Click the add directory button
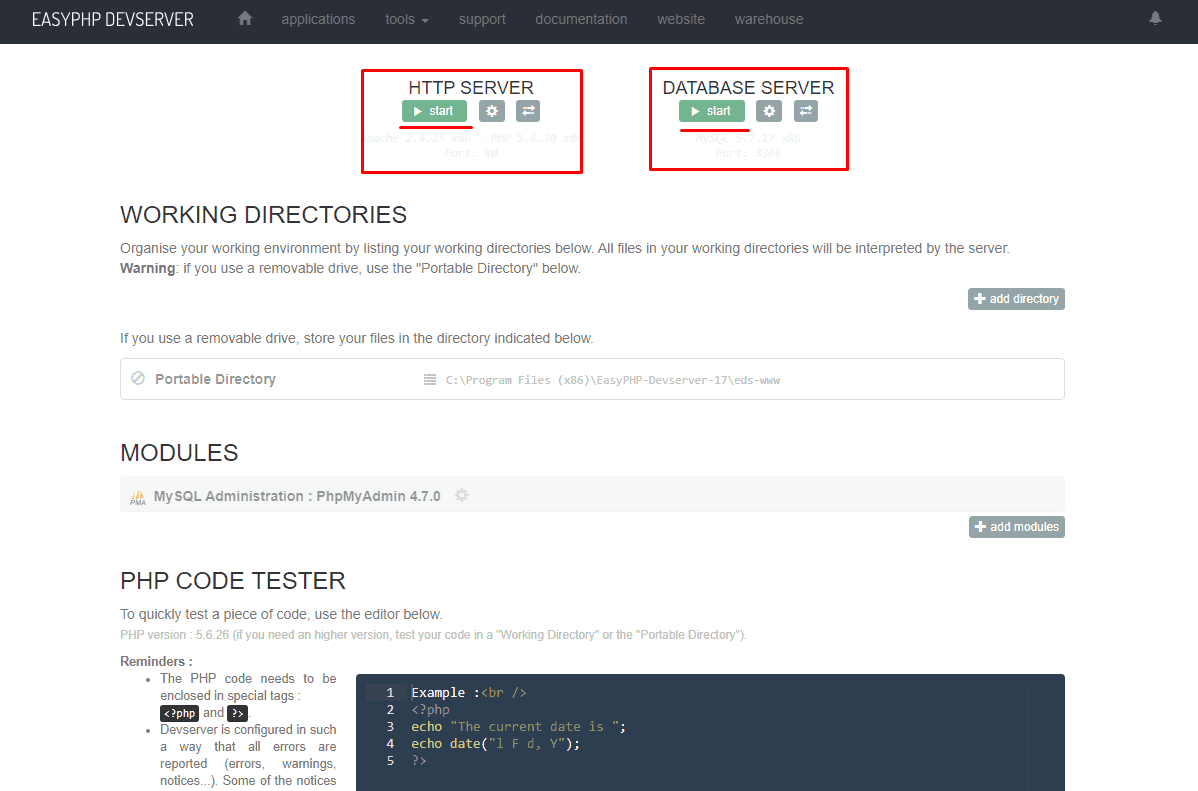 [x=1016, y=298]
